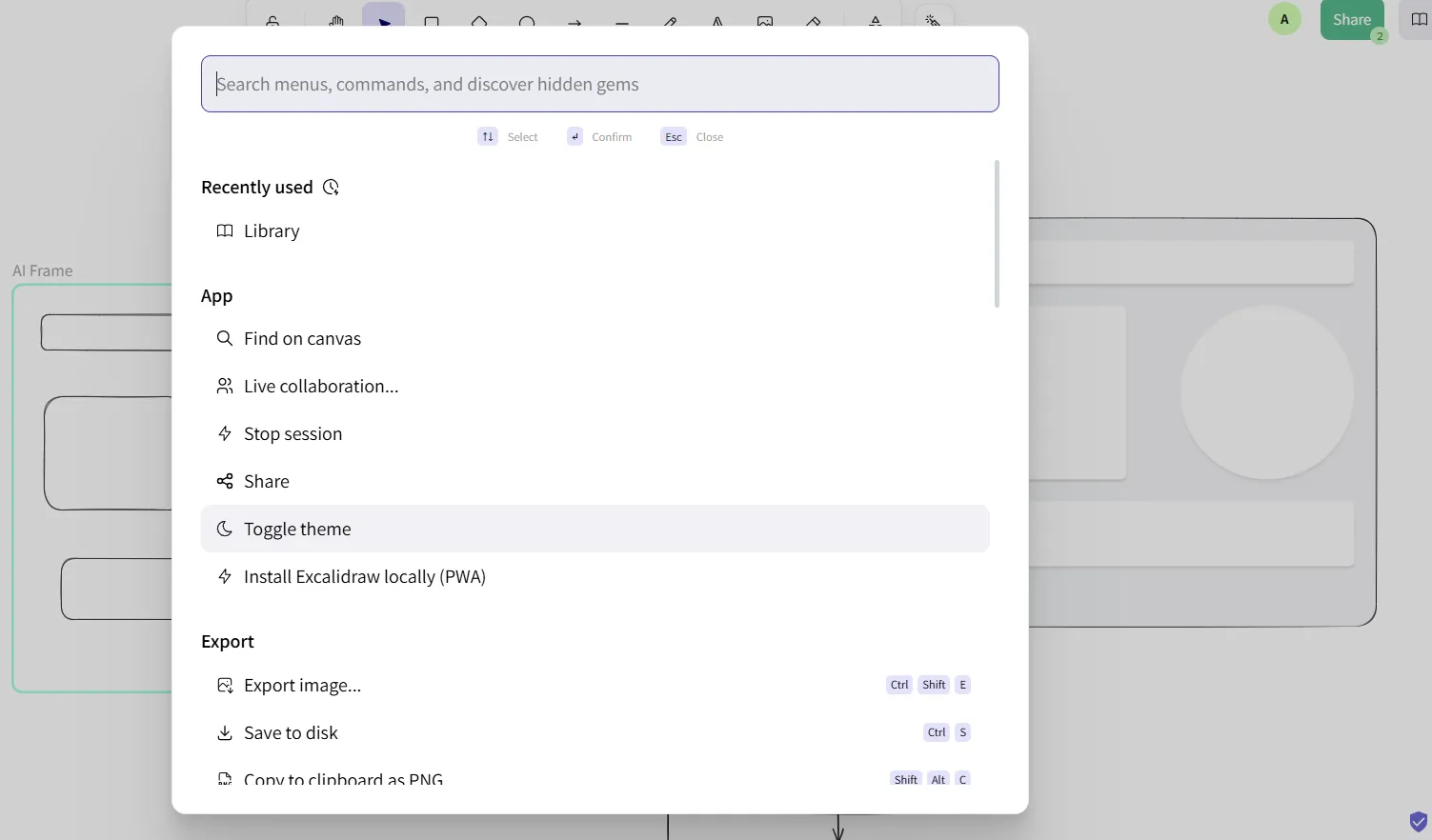Open Library from Recently used
Screen dimensions: 1432x840
[272, 231]
